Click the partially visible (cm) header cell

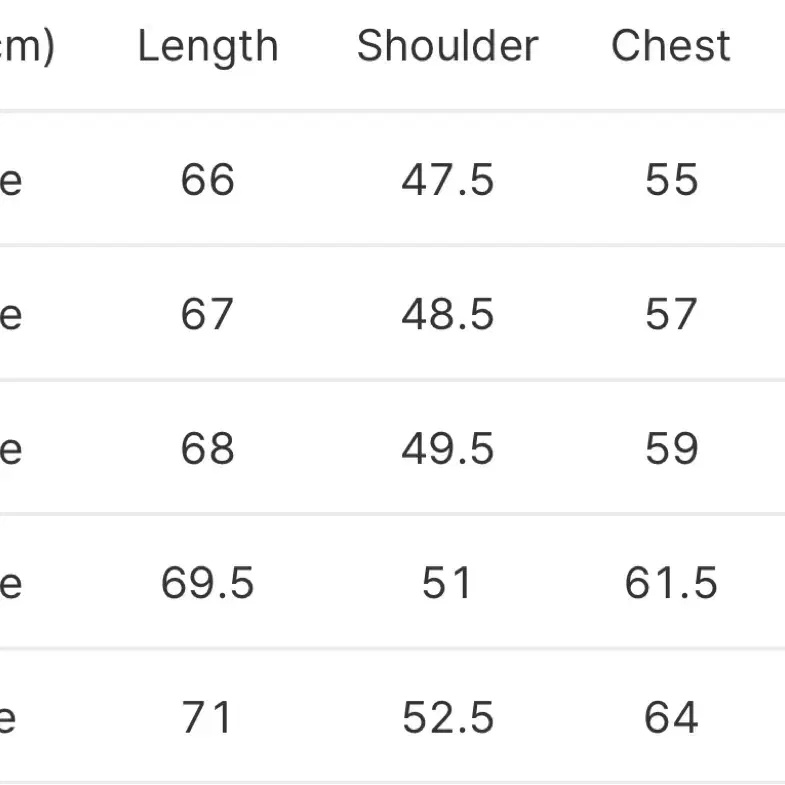(x=27, y=48)
